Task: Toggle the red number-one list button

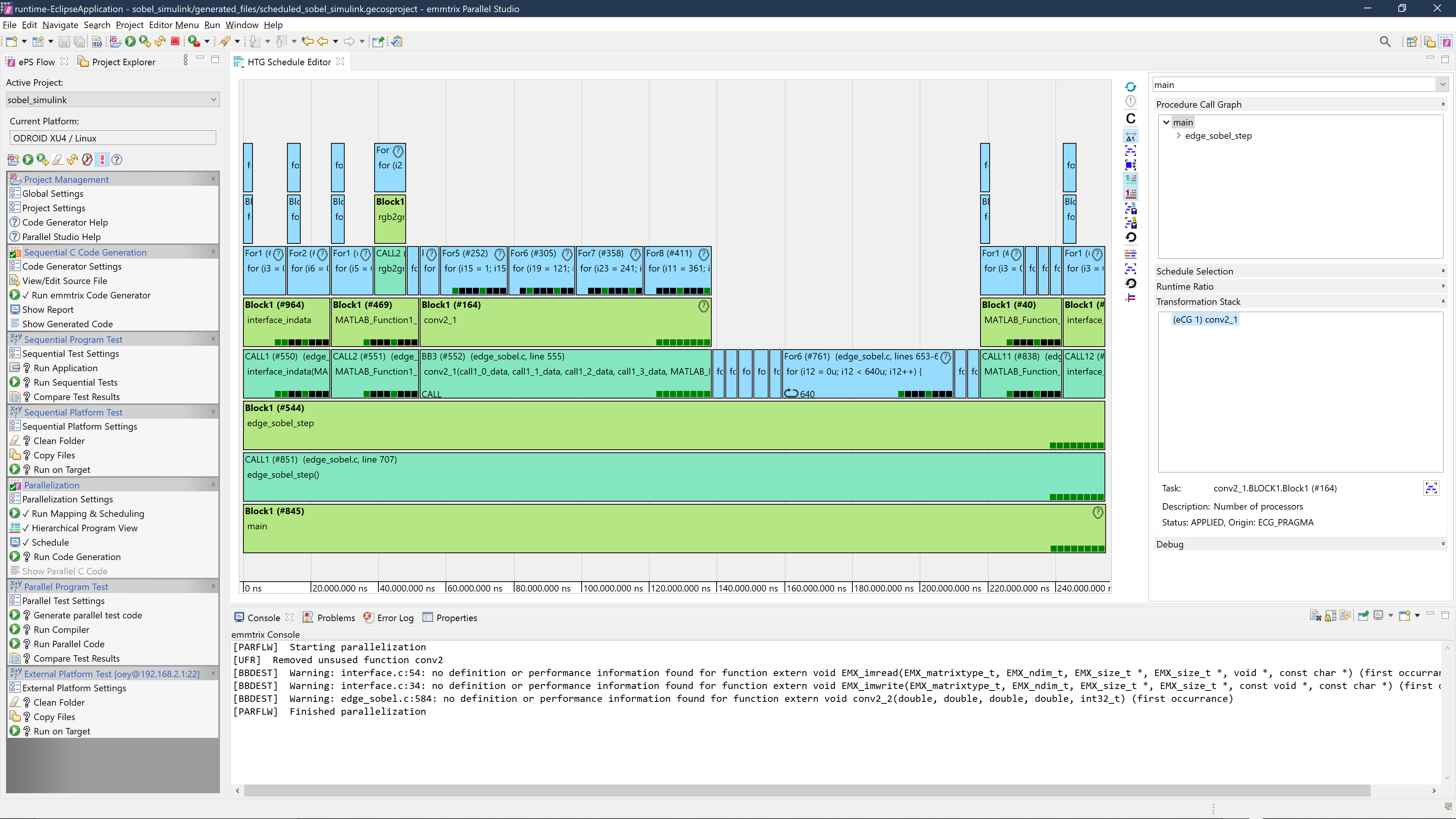Action: [x=1130, y=193]
